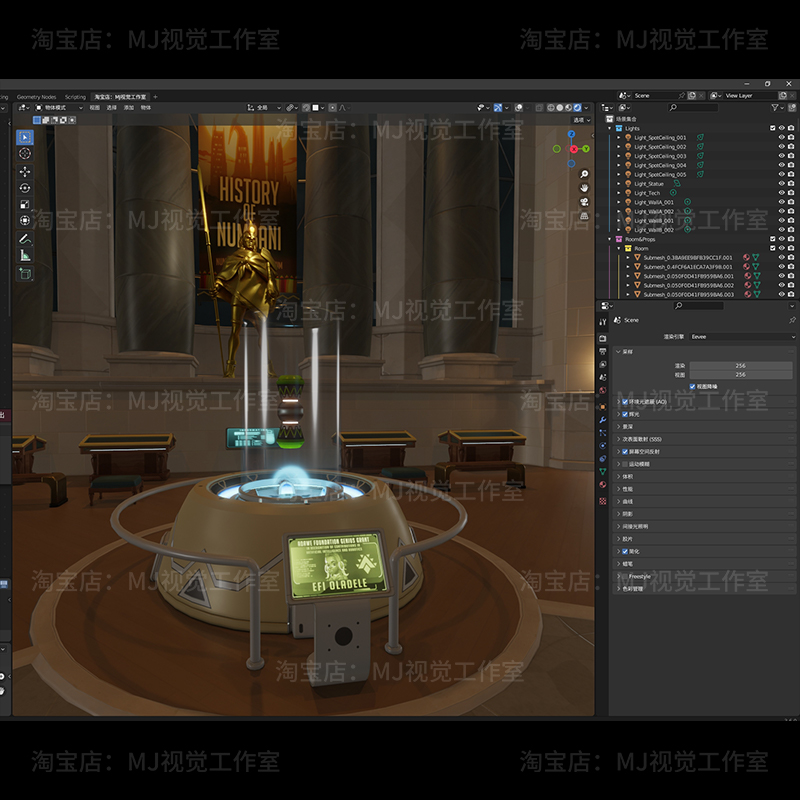Open the View Layer properties tab

point(603,364)
